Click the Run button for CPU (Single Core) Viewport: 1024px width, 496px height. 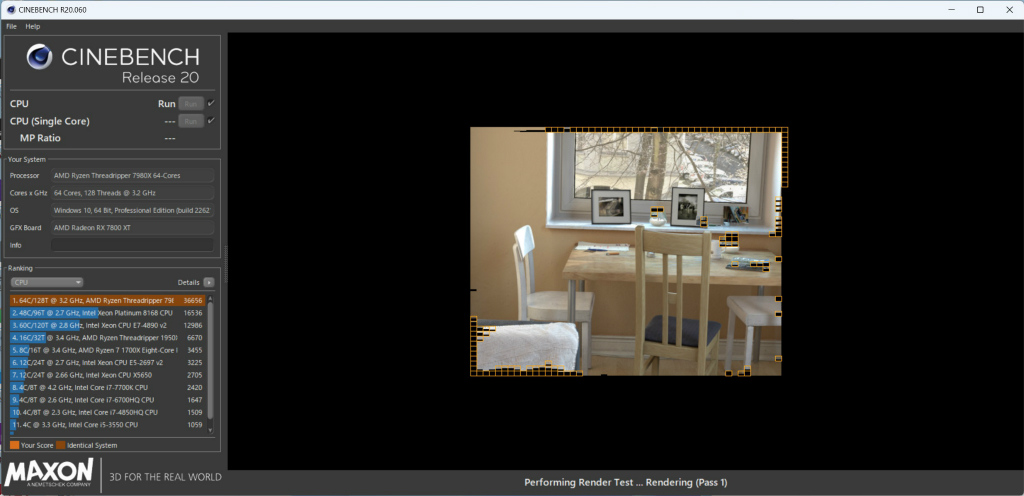coord(191,121)
